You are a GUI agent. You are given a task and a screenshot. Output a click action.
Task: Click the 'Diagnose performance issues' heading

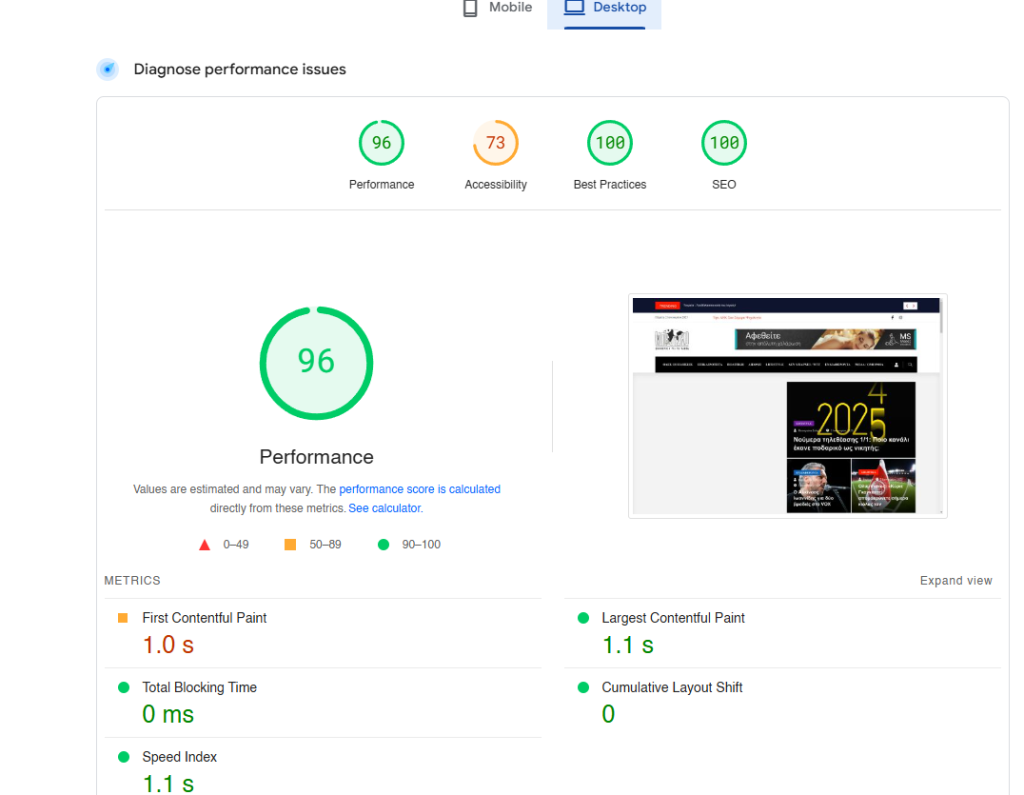pos(240,69)
